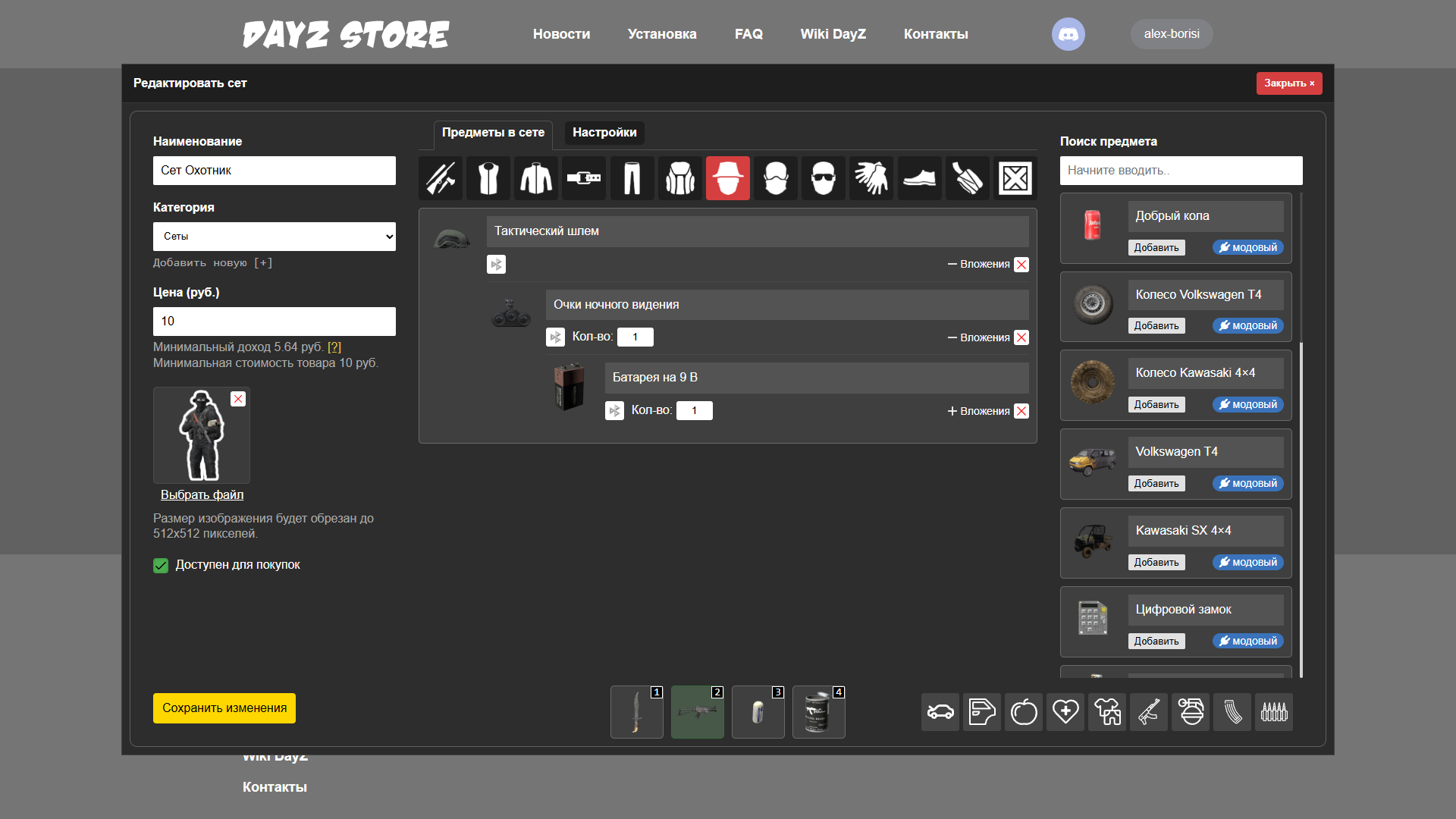
Task: Open the backpack slot icon
Action: 680,179
